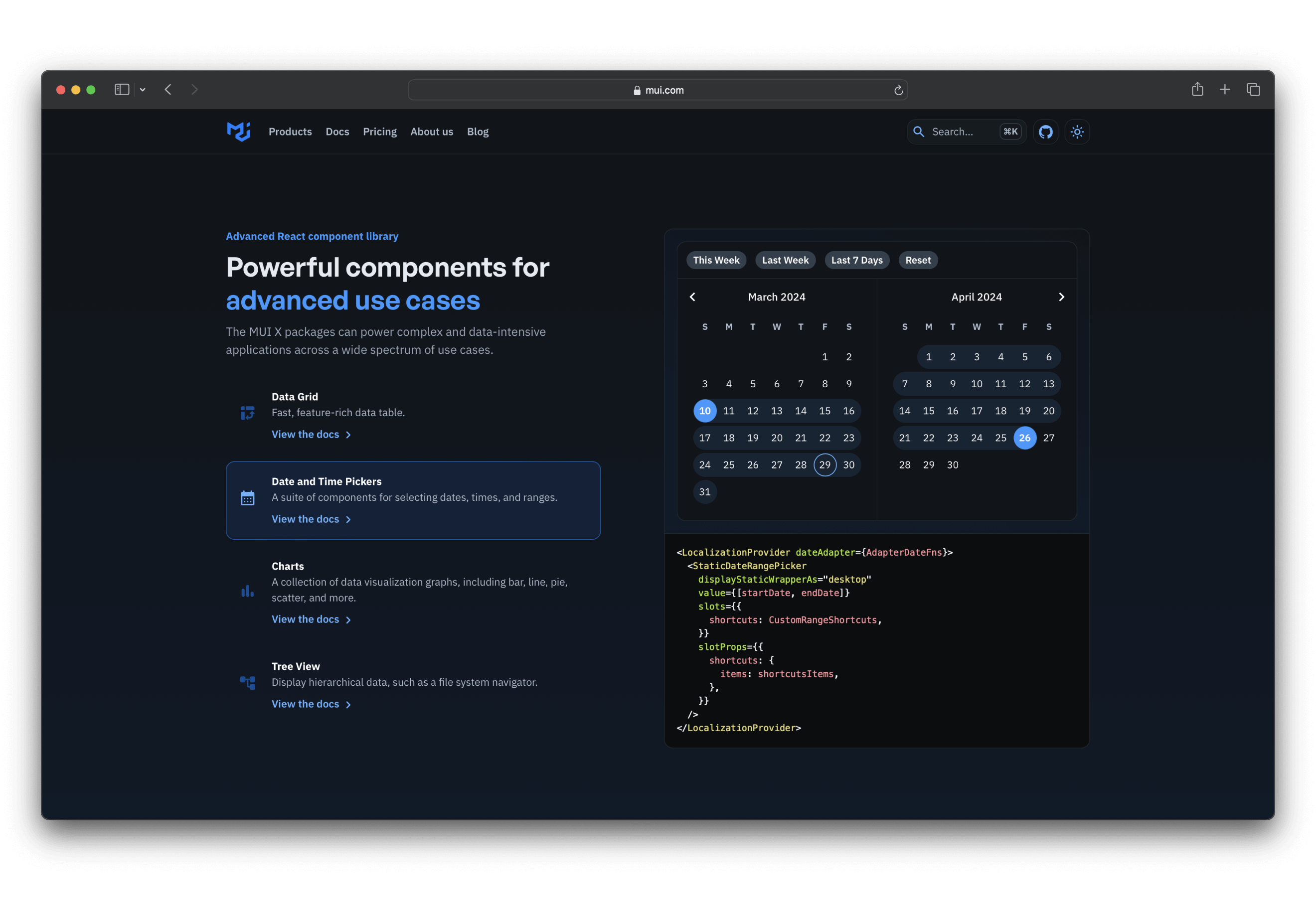Open the Safari share icon
This screenshot has height=917, width=1316.
pyautogui.click(x=1197, y=89)
